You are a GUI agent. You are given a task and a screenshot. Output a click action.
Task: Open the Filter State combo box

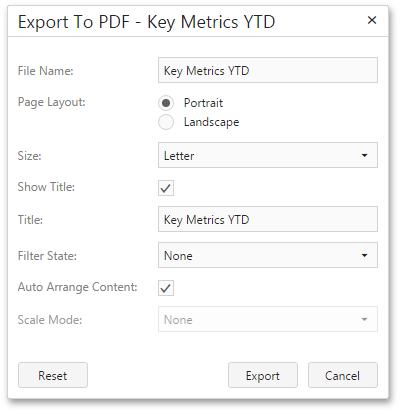(x=268, y=255)
